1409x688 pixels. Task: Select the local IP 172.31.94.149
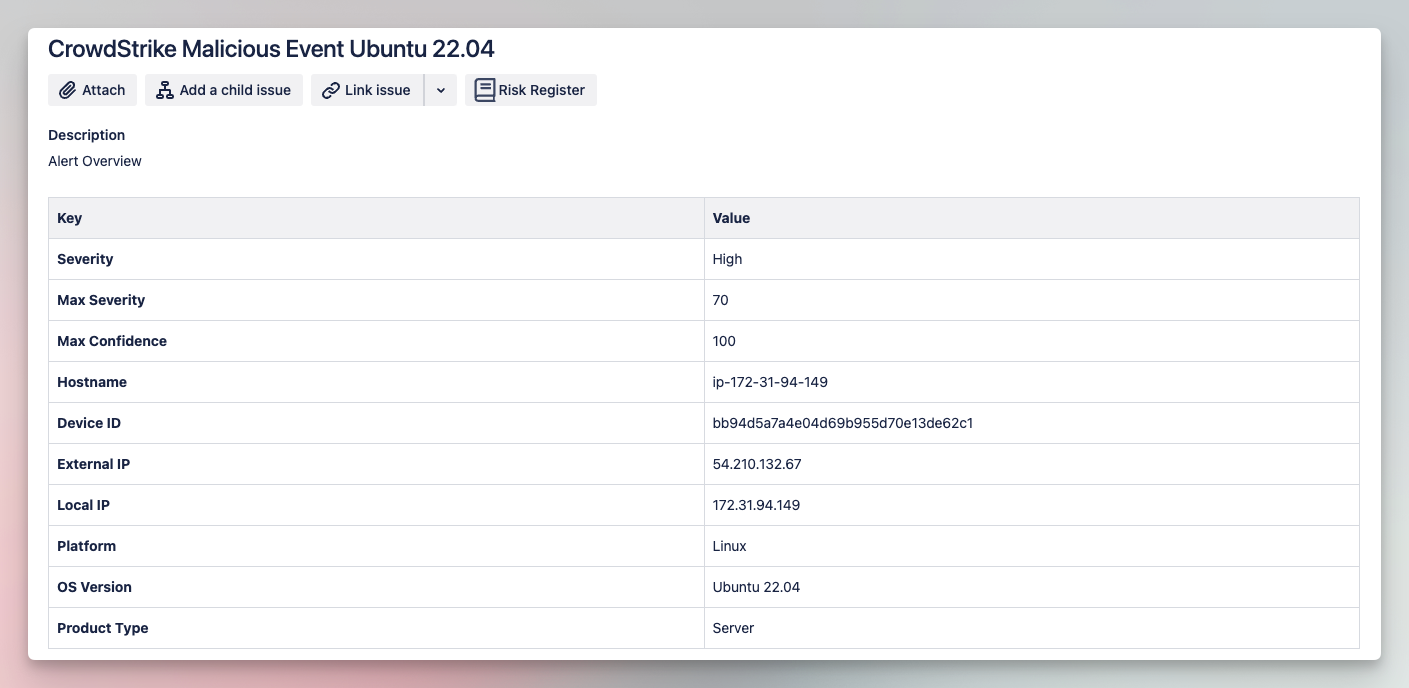756,505
